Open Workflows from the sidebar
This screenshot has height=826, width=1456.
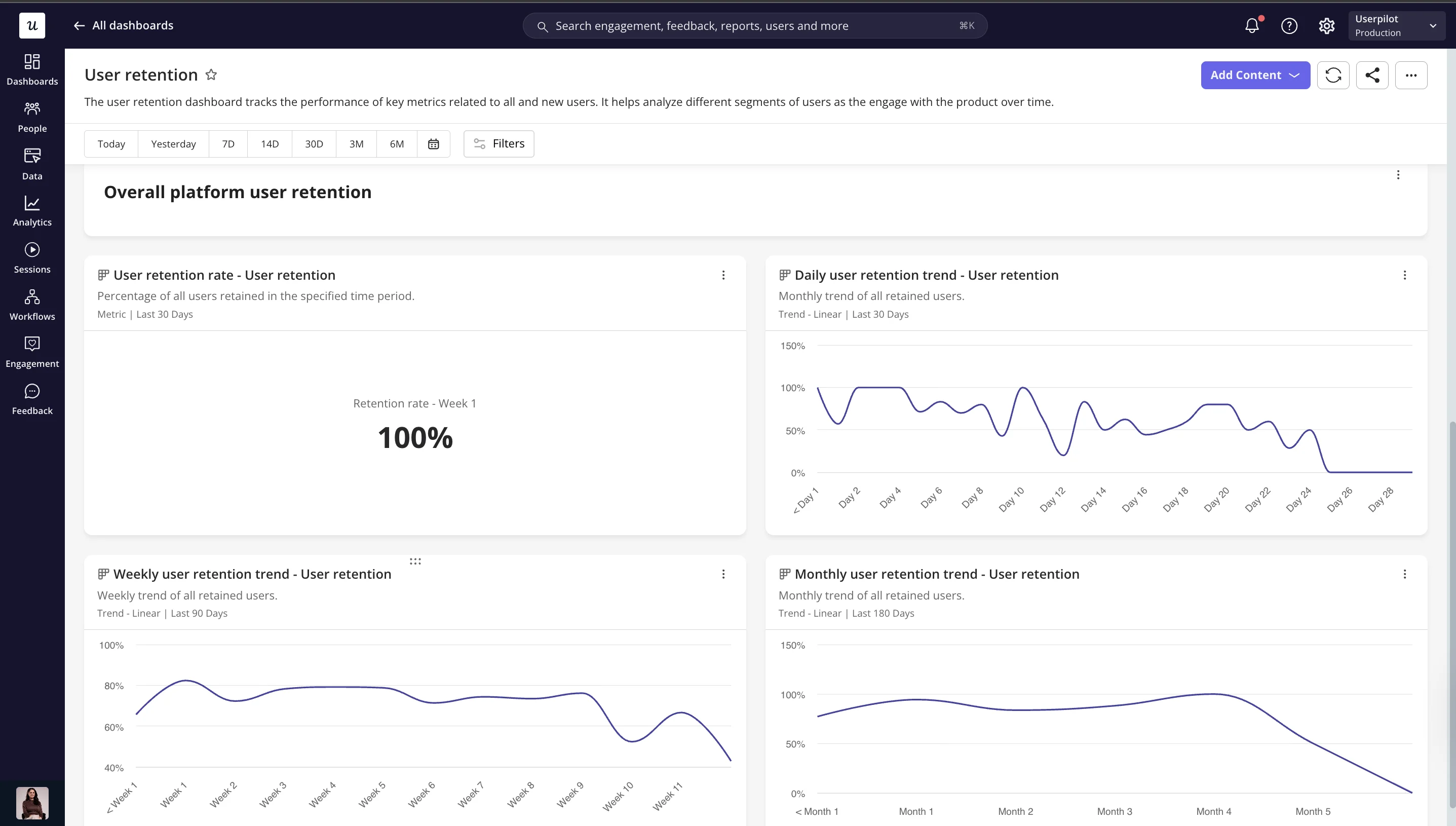tap(32, 305)
